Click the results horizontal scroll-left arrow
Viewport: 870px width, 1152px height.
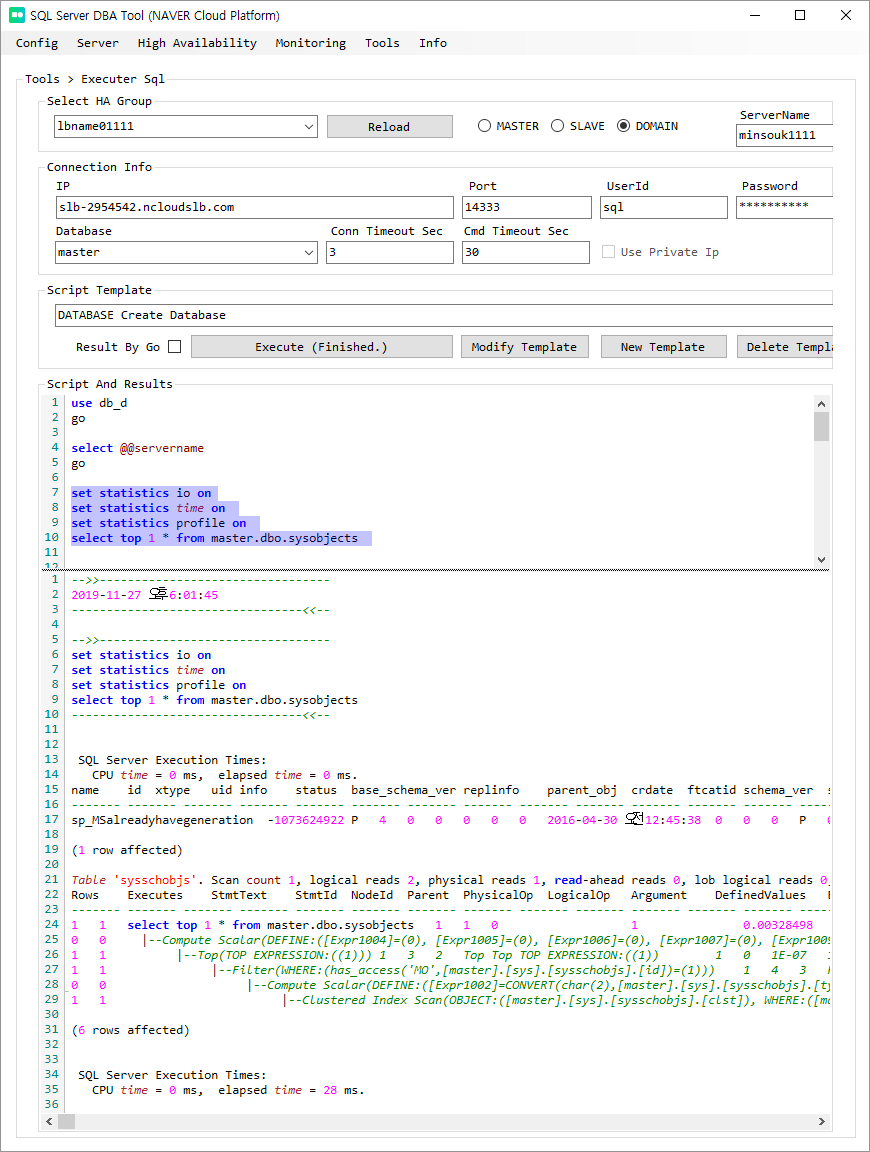49,1121
